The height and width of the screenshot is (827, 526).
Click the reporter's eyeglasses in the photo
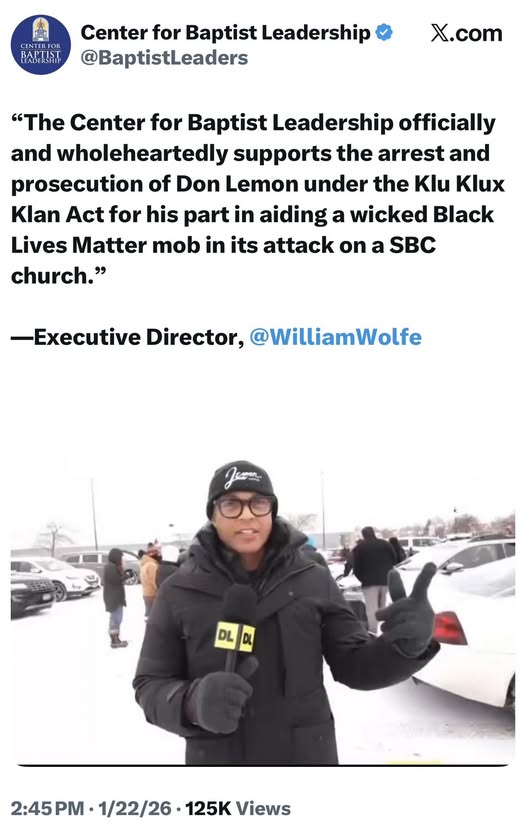(245, 507)
